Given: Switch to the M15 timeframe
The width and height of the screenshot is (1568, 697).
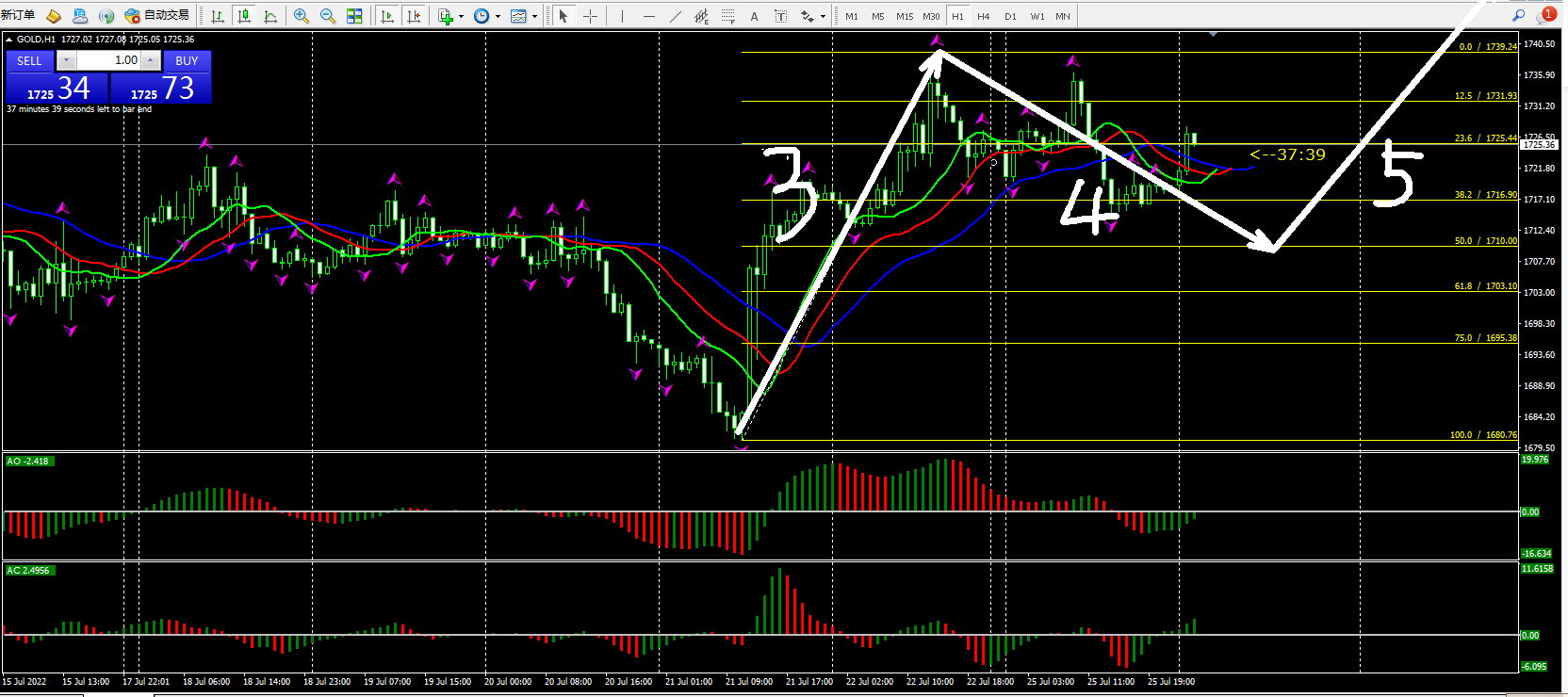Looking at the screenshot, I should [904, 16].
